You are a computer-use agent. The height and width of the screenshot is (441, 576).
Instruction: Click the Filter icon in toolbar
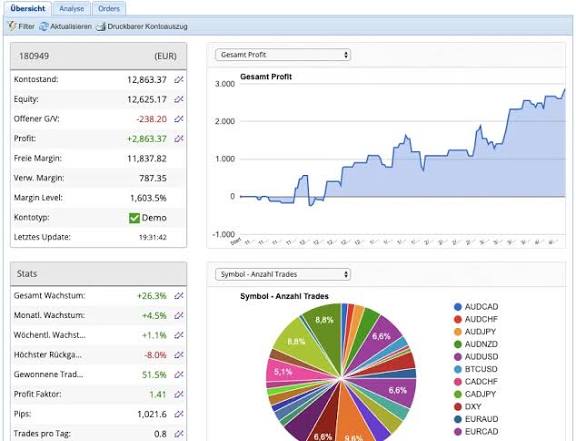[x=12, y=26]
